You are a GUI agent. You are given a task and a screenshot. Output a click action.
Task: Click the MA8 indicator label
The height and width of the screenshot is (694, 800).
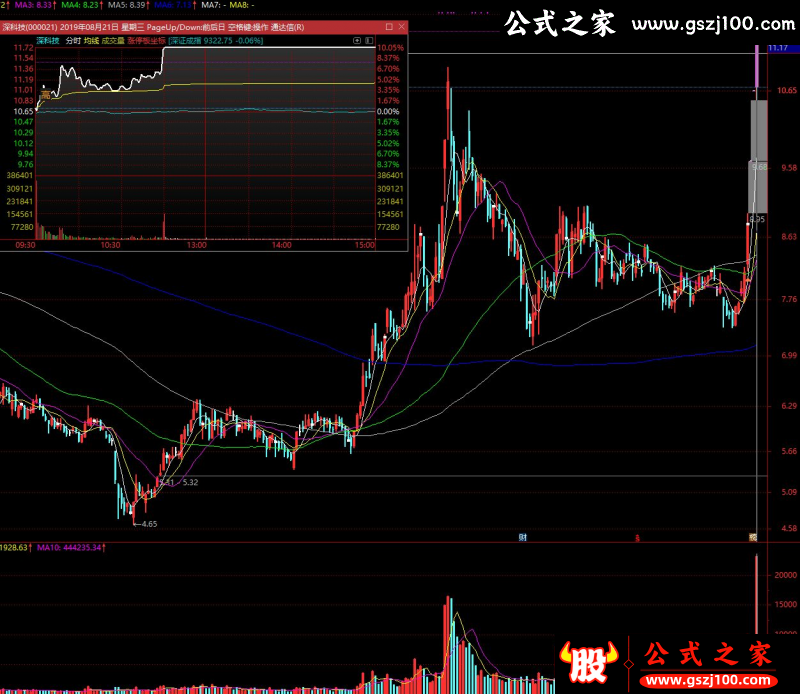242,5
